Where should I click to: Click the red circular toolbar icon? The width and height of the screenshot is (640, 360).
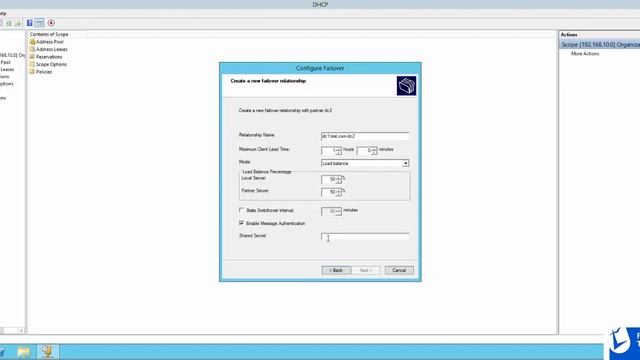pos(51,23)
